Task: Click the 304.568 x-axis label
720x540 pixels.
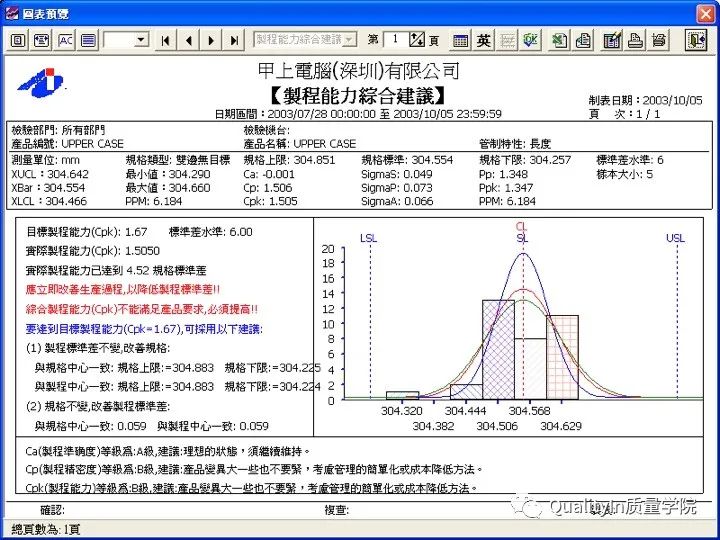Action: (x=529, y=411)
